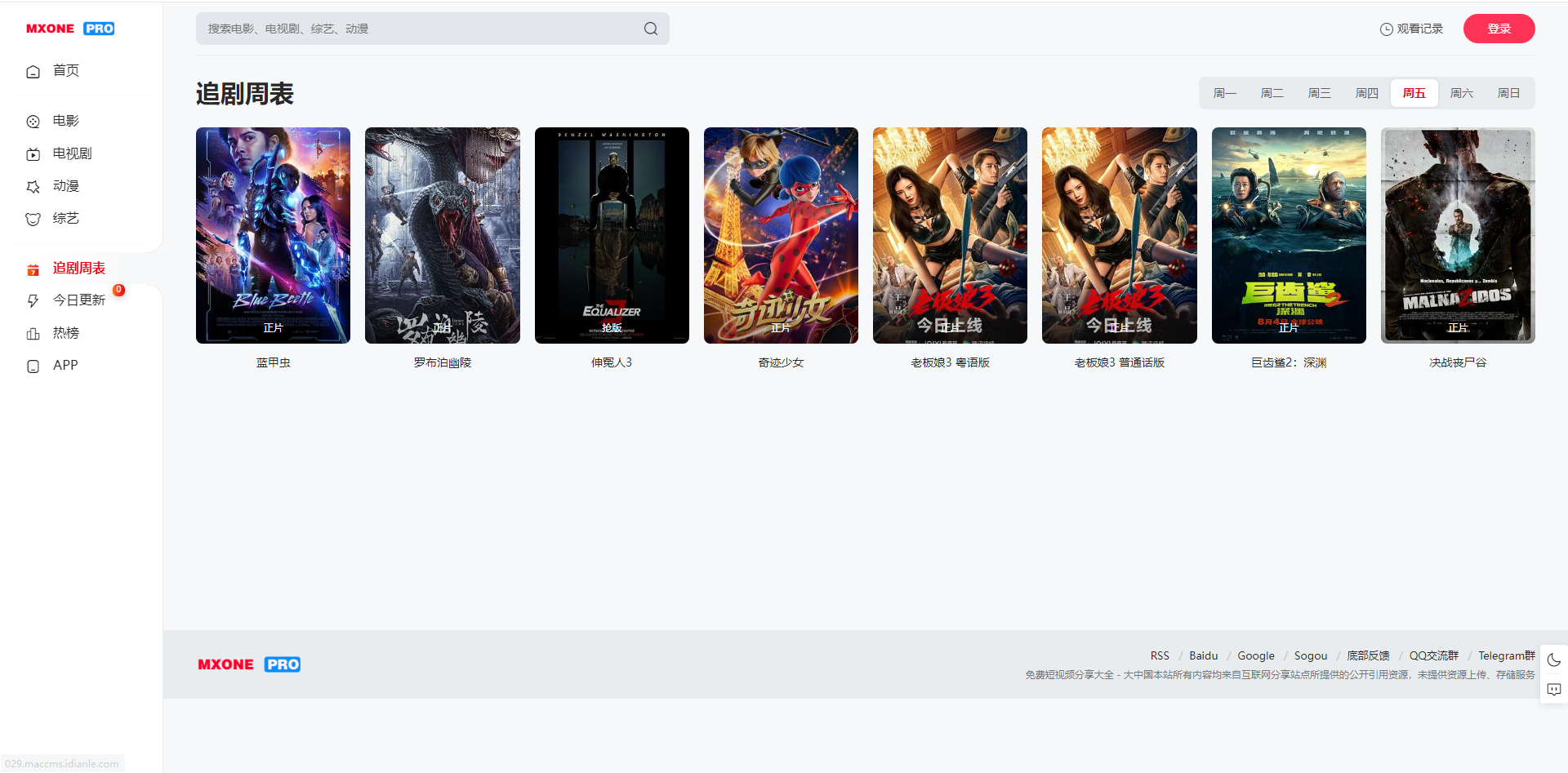Open the 蓝甲虫 poster
Image resolution: width=1568 pixels, height=773 pixels.
coord(273,235)
